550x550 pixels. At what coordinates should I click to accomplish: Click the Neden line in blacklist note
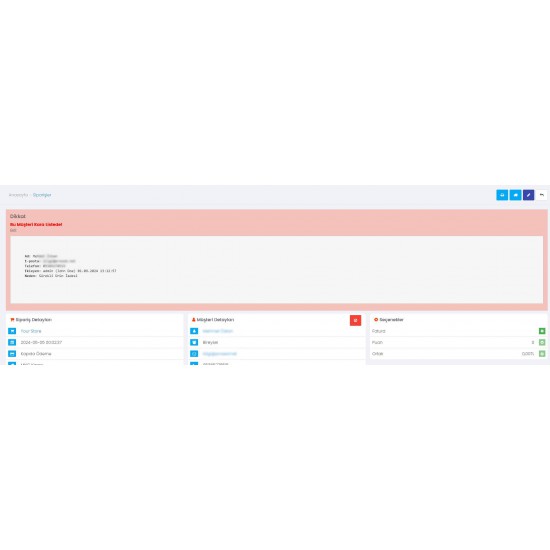(51, 276)
